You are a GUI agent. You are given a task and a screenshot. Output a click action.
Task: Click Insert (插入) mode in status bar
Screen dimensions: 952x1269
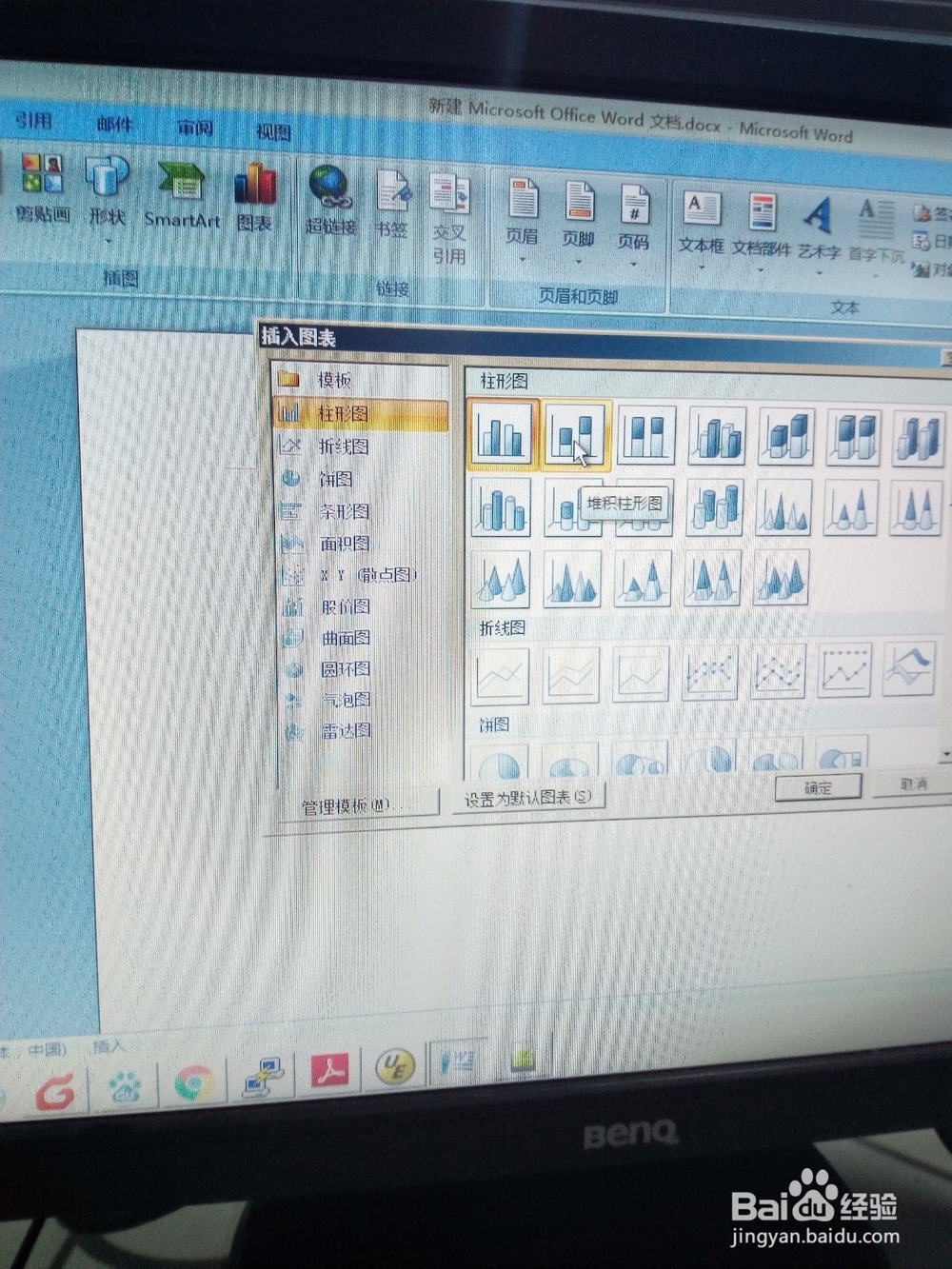(x=107, y=1046)
